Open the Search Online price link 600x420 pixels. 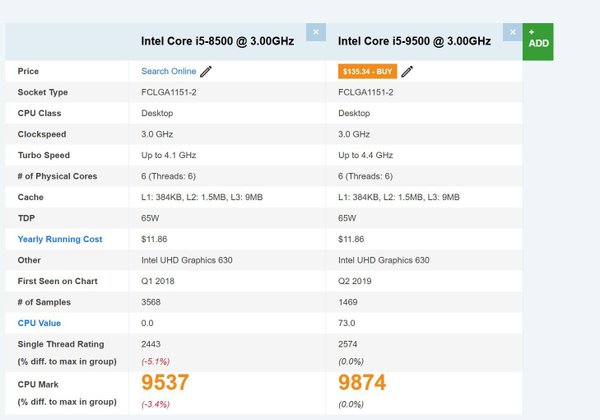pos(168,71)
